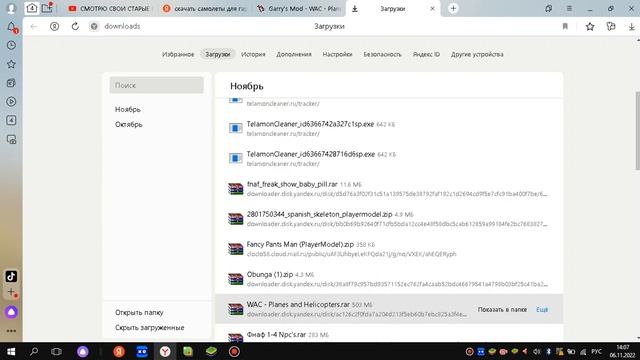This screenshot has width=640, height=360.
Task: Open a new tab with plus button
Action: click(x=453, y=8)
